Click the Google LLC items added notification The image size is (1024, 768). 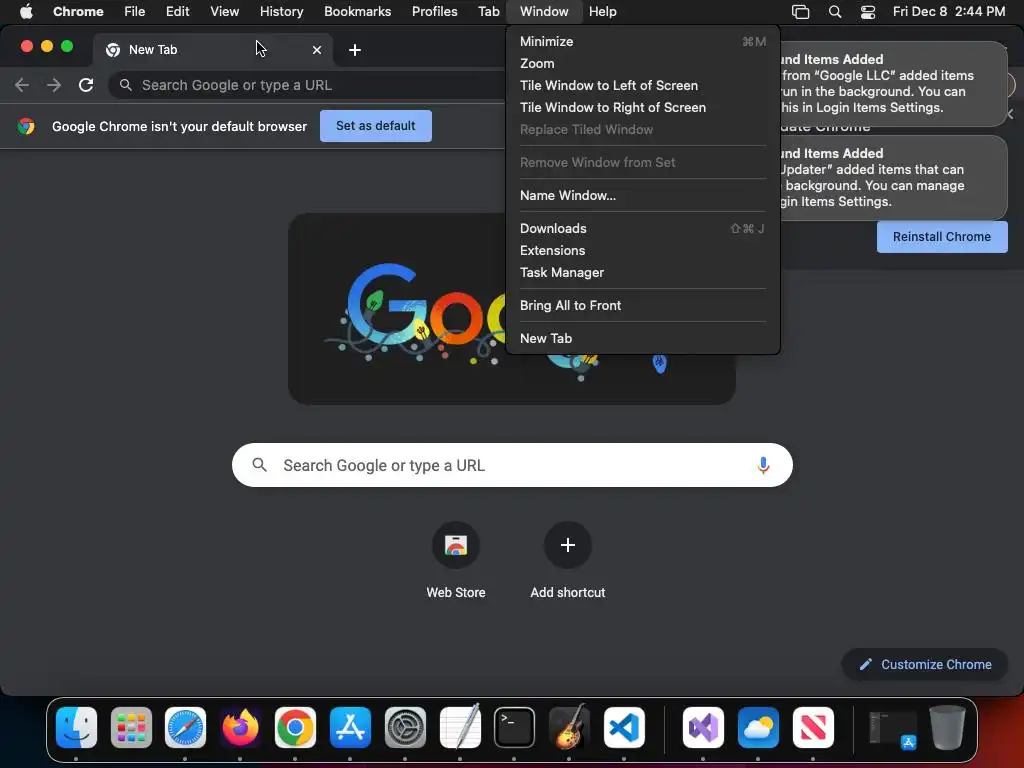[x=893, y=84]
